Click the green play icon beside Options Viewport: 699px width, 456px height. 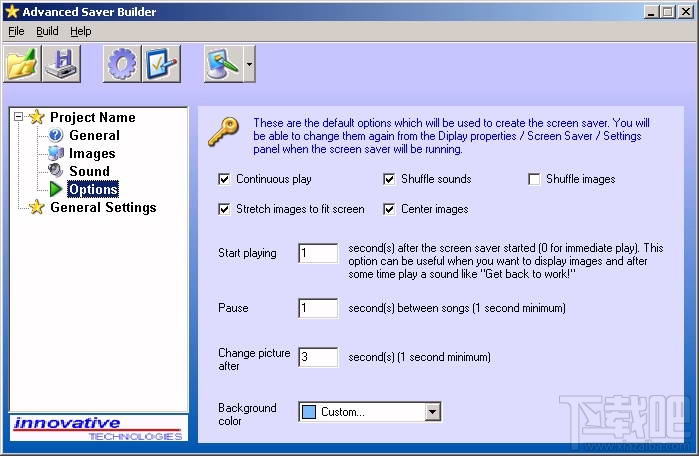click(x=56, y=189)
